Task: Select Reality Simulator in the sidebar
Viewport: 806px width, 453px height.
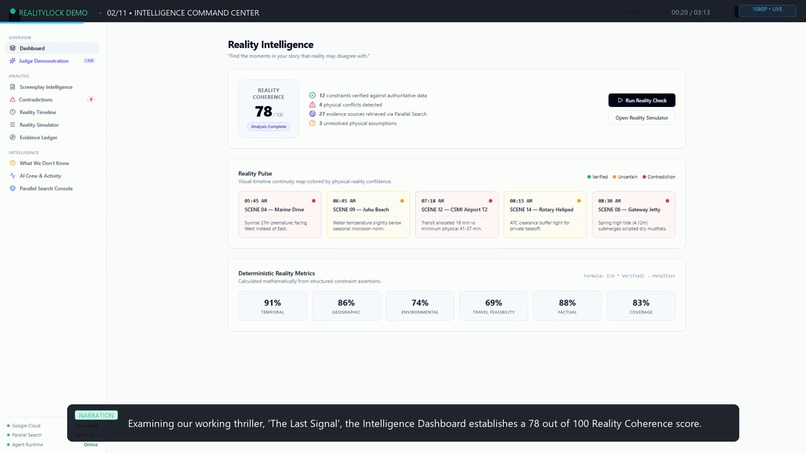Action: tap(52, 124)
